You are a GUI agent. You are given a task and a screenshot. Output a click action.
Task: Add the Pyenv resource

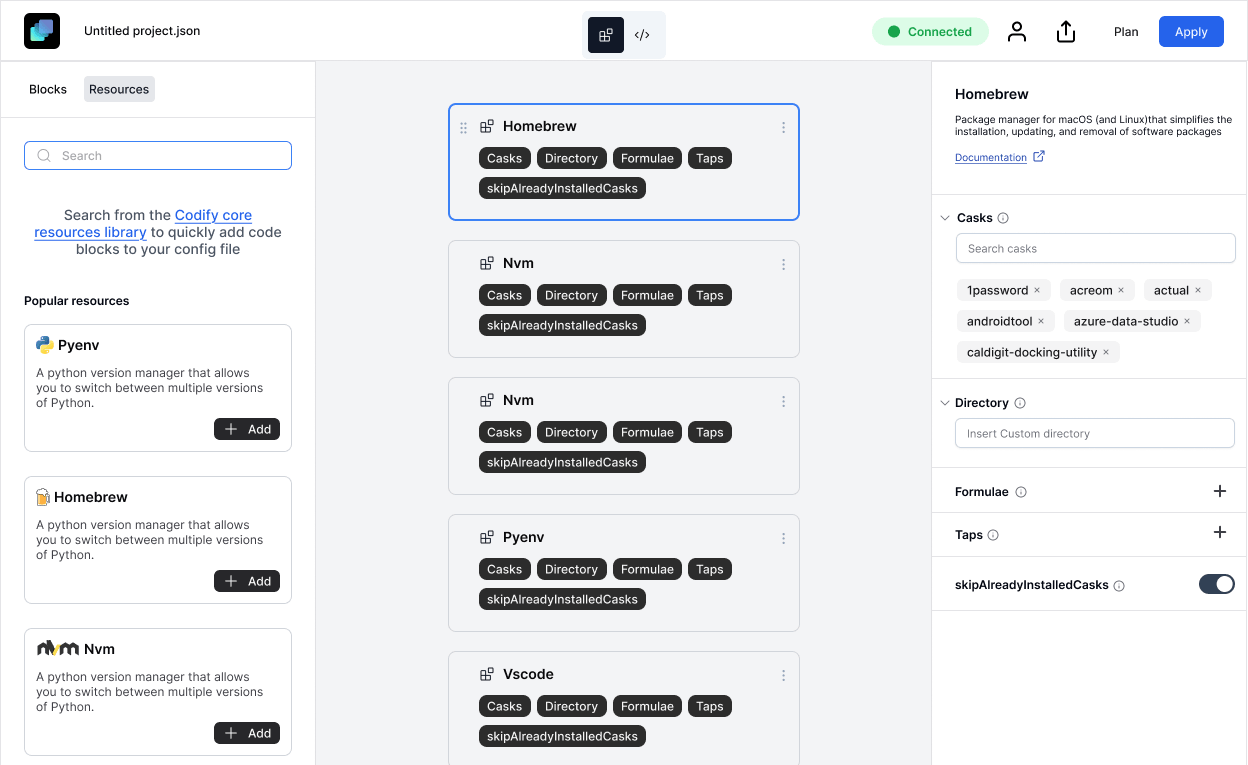247,429
